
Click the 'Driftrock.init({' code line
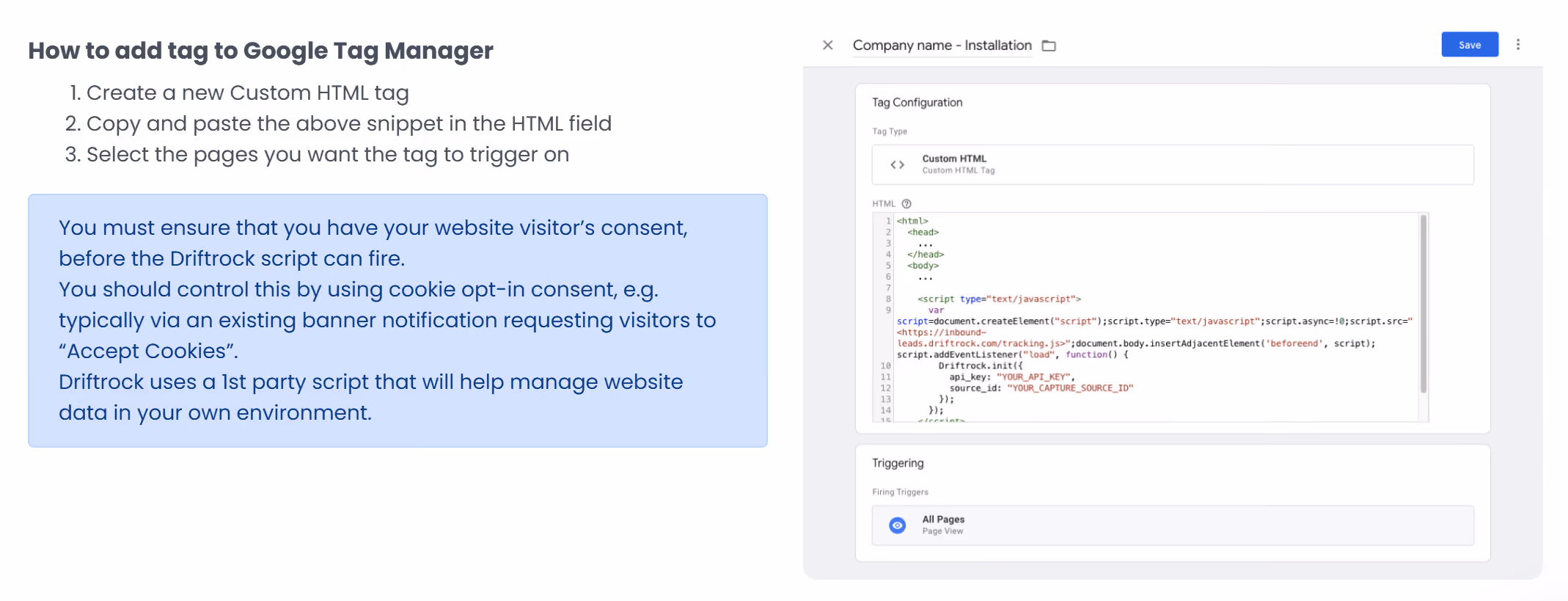(981, 366)
